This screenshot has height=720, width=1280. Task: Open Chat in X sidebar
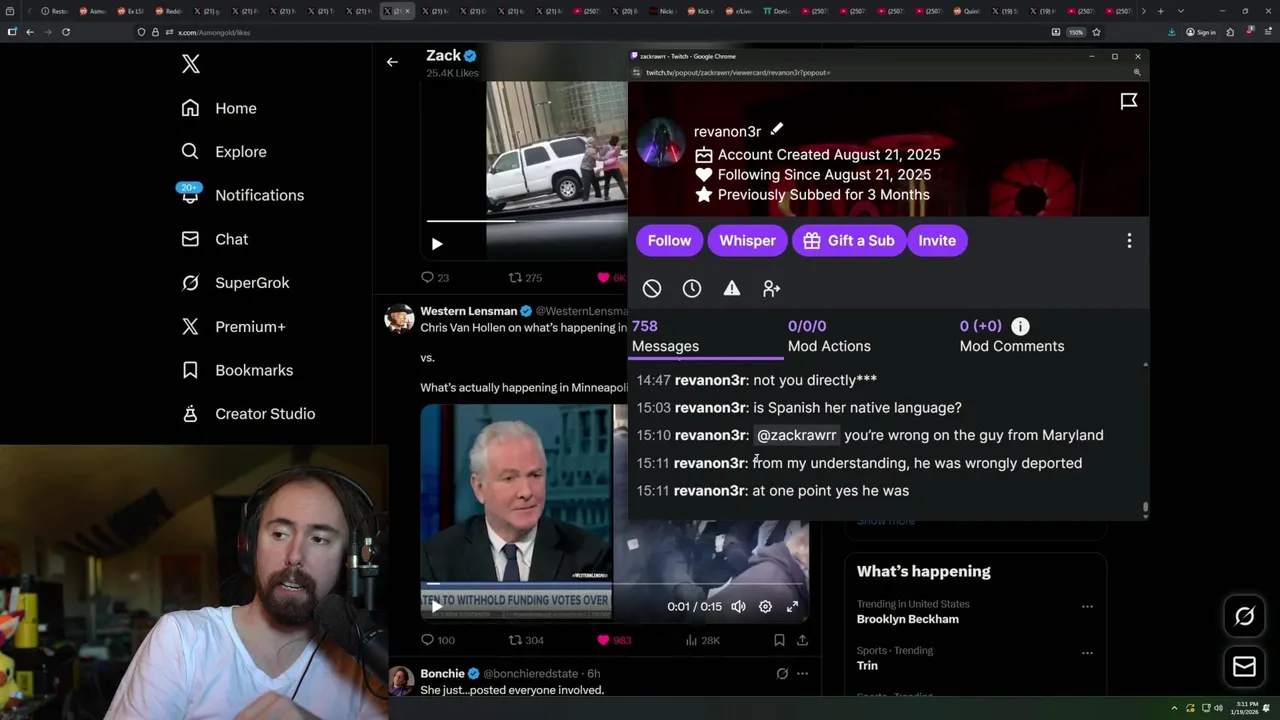click(215, 239)
